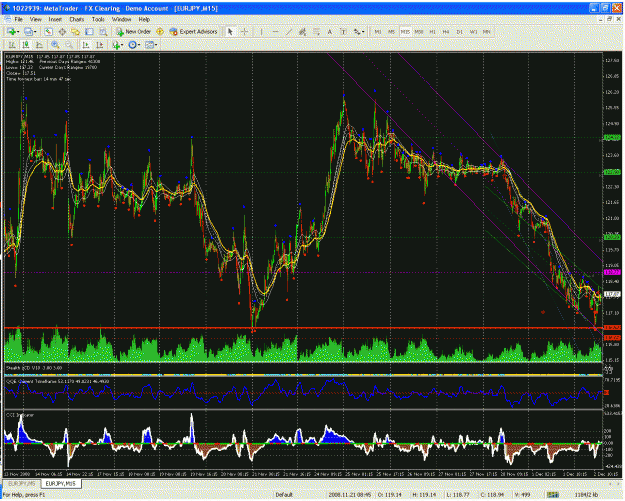Click the arrows objects icon

356,32
